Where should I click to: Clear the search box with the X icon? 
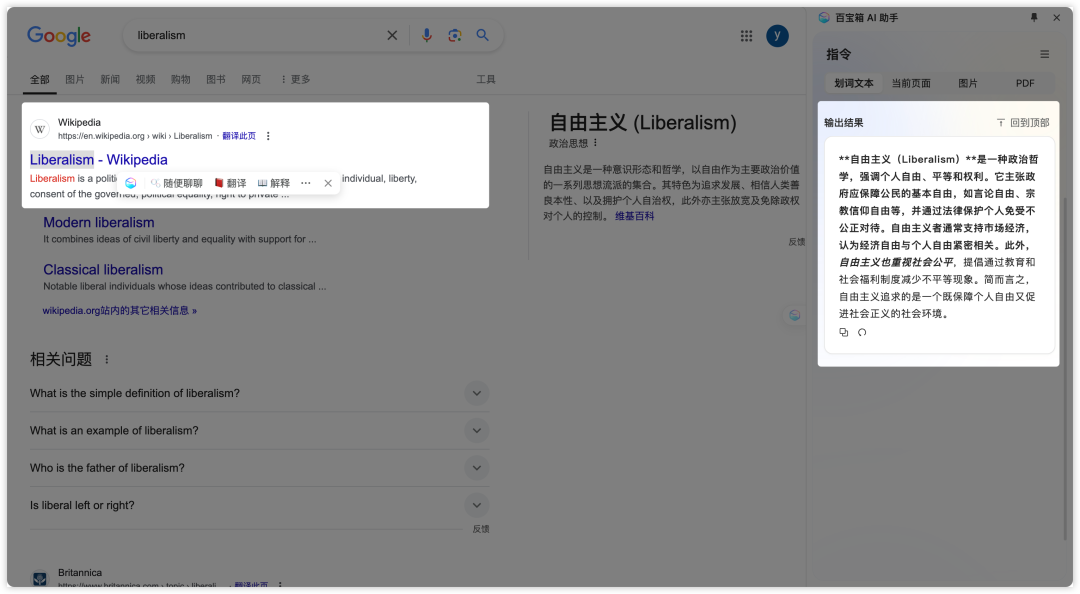[x=392, y=35]
